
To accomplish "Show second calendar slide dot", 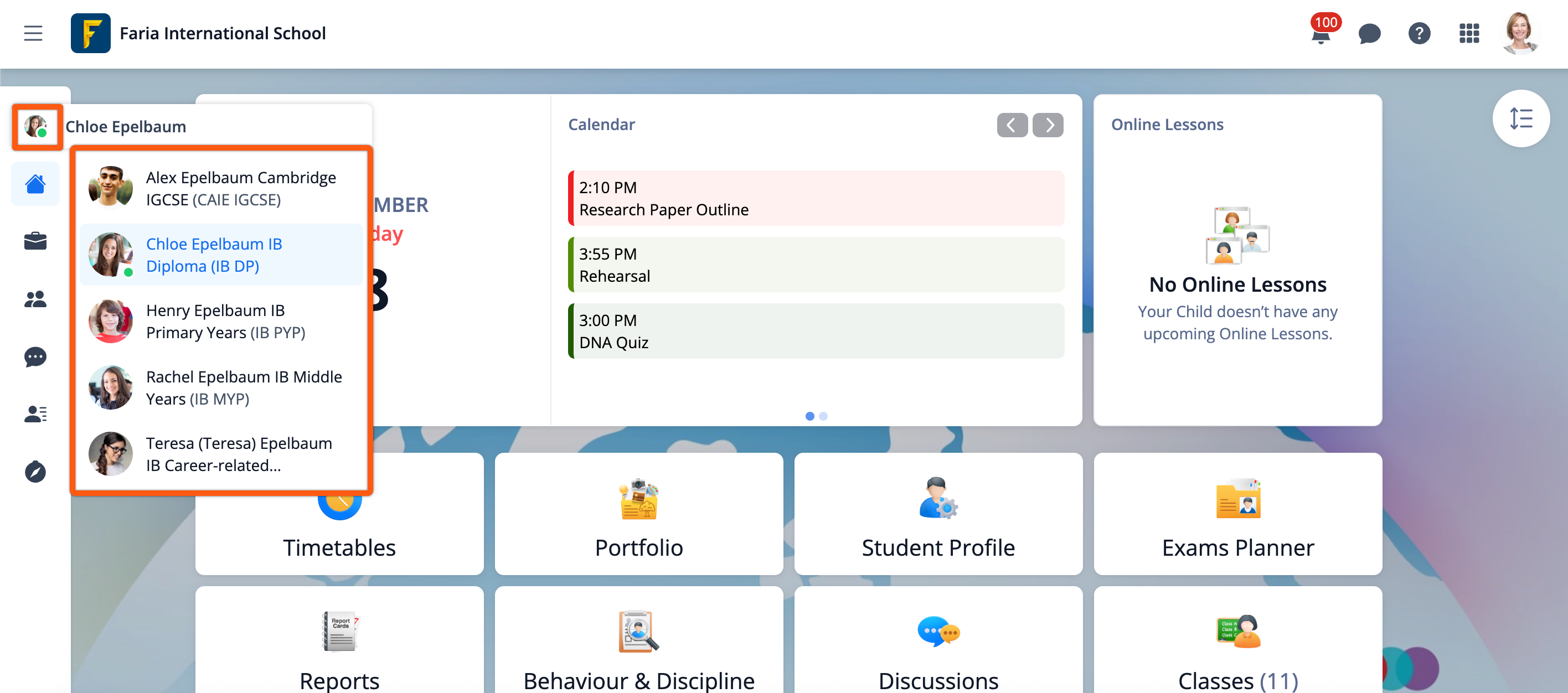I will point(823,416).
